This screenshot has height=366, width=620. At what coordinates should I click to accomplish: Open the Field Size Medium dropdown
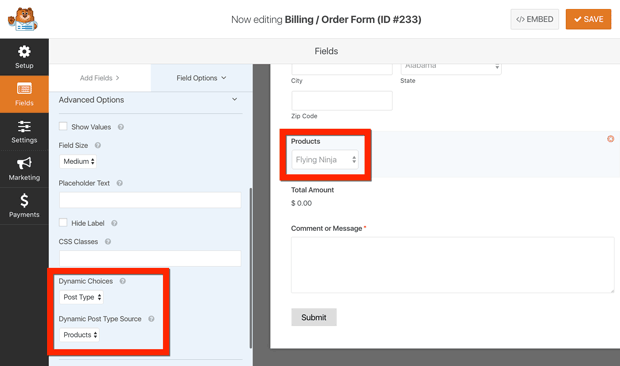[78, 161]
